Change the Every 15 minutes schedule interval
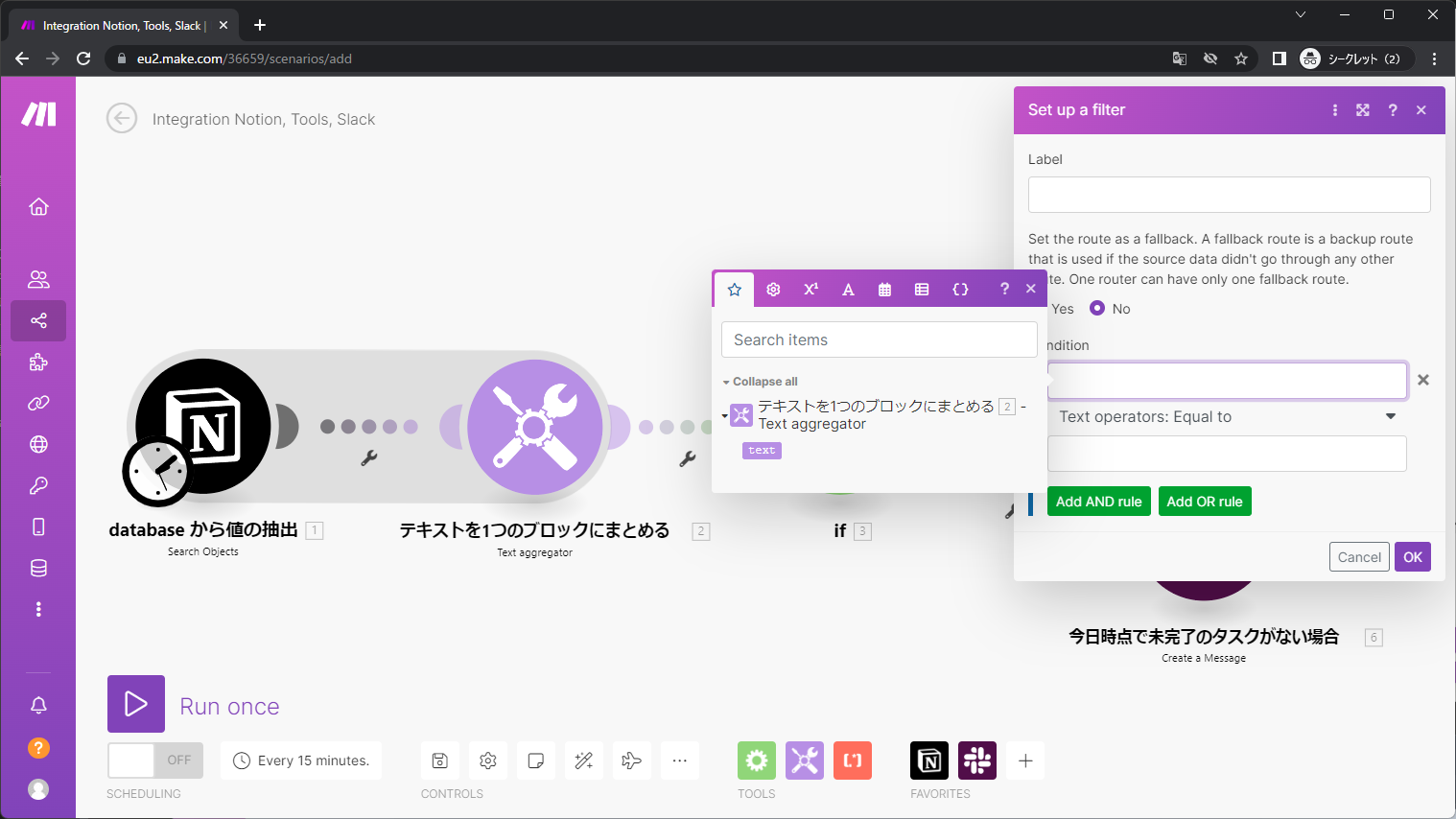The width and height of the screenshot is (1456, 819). (x=300, y=760)
